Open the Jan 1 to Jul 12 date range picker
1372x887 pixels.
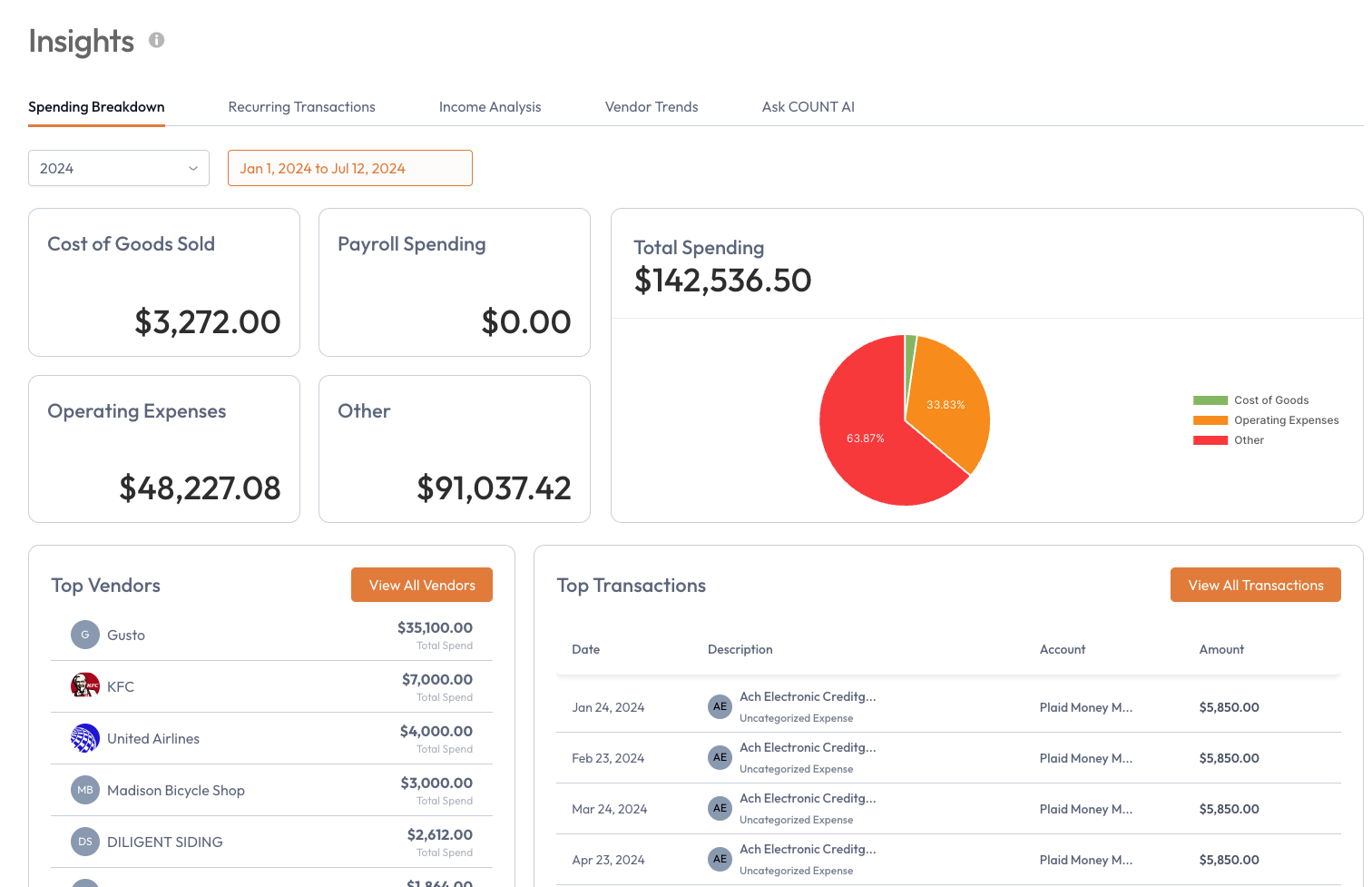pos(350,168)
